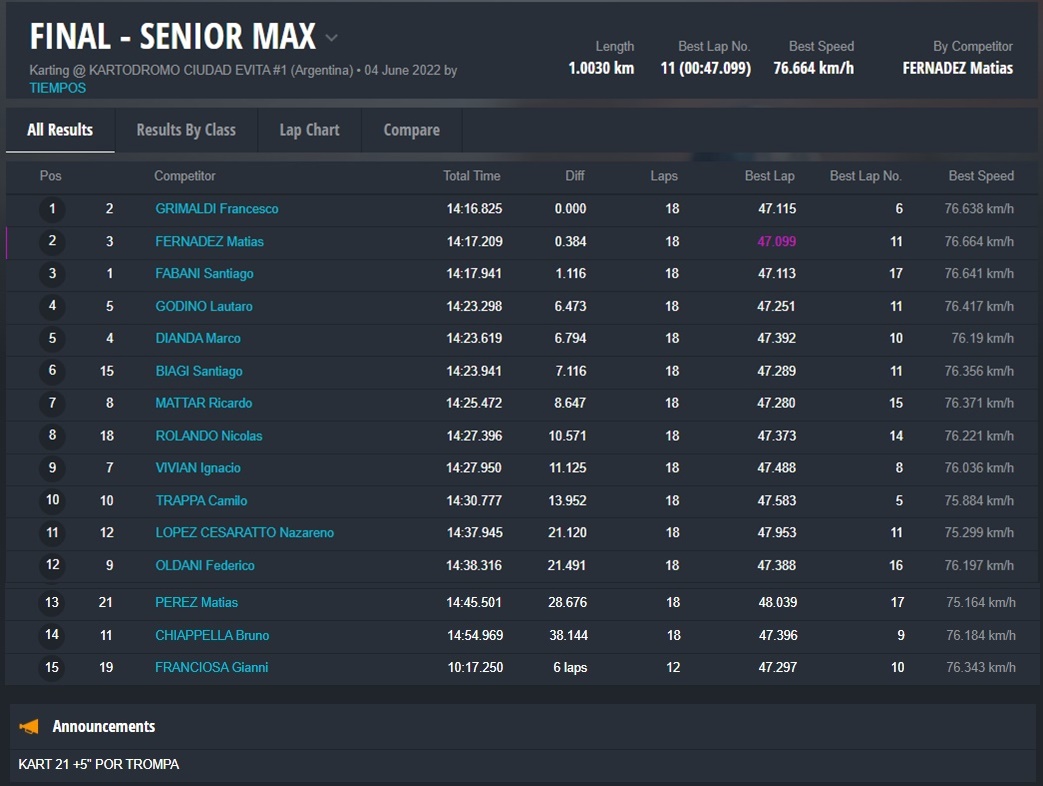Open the TIEMPOS organizer link

click(x=58, y=88)
